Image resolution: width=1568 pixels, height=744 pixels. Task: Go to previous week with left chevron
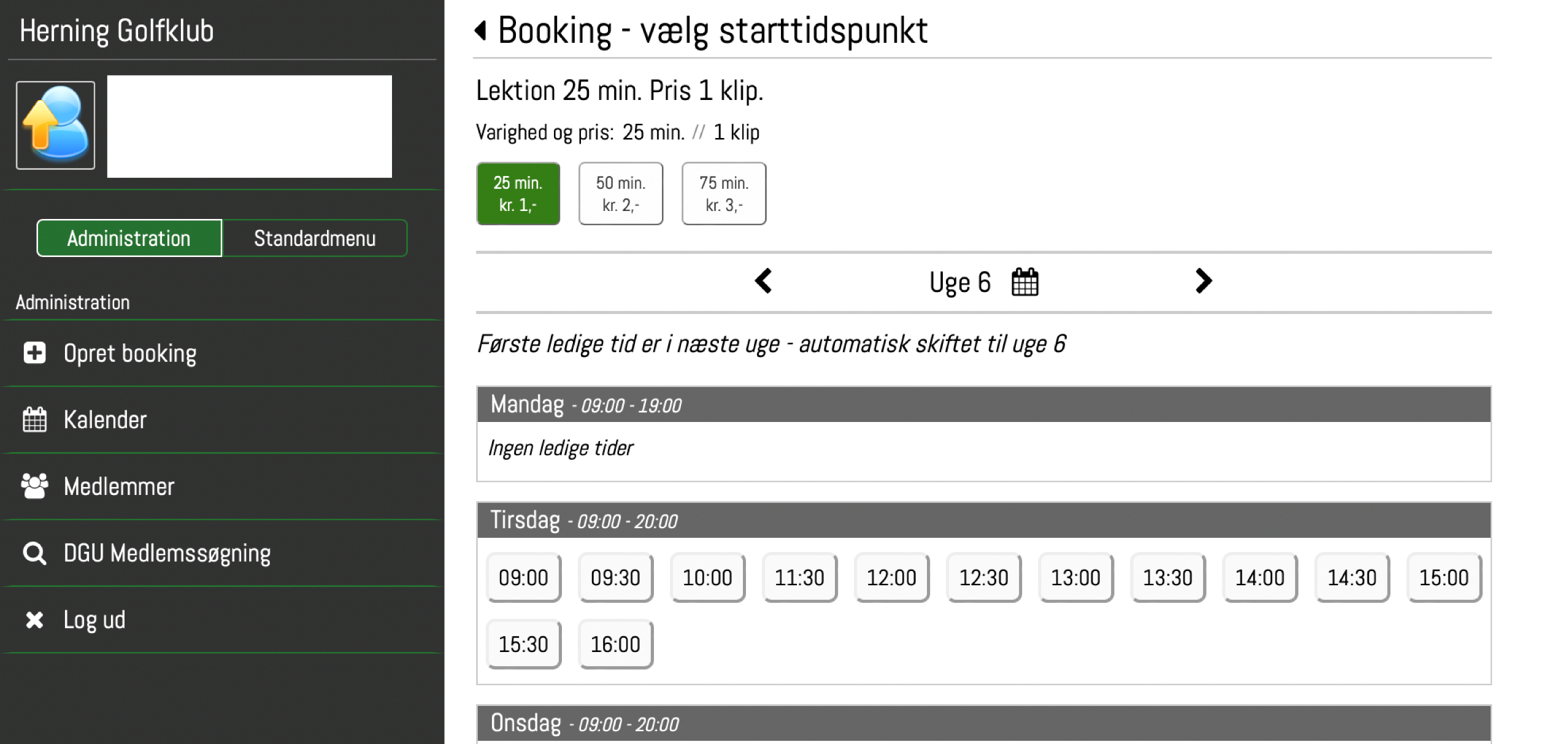pos(763,282)
